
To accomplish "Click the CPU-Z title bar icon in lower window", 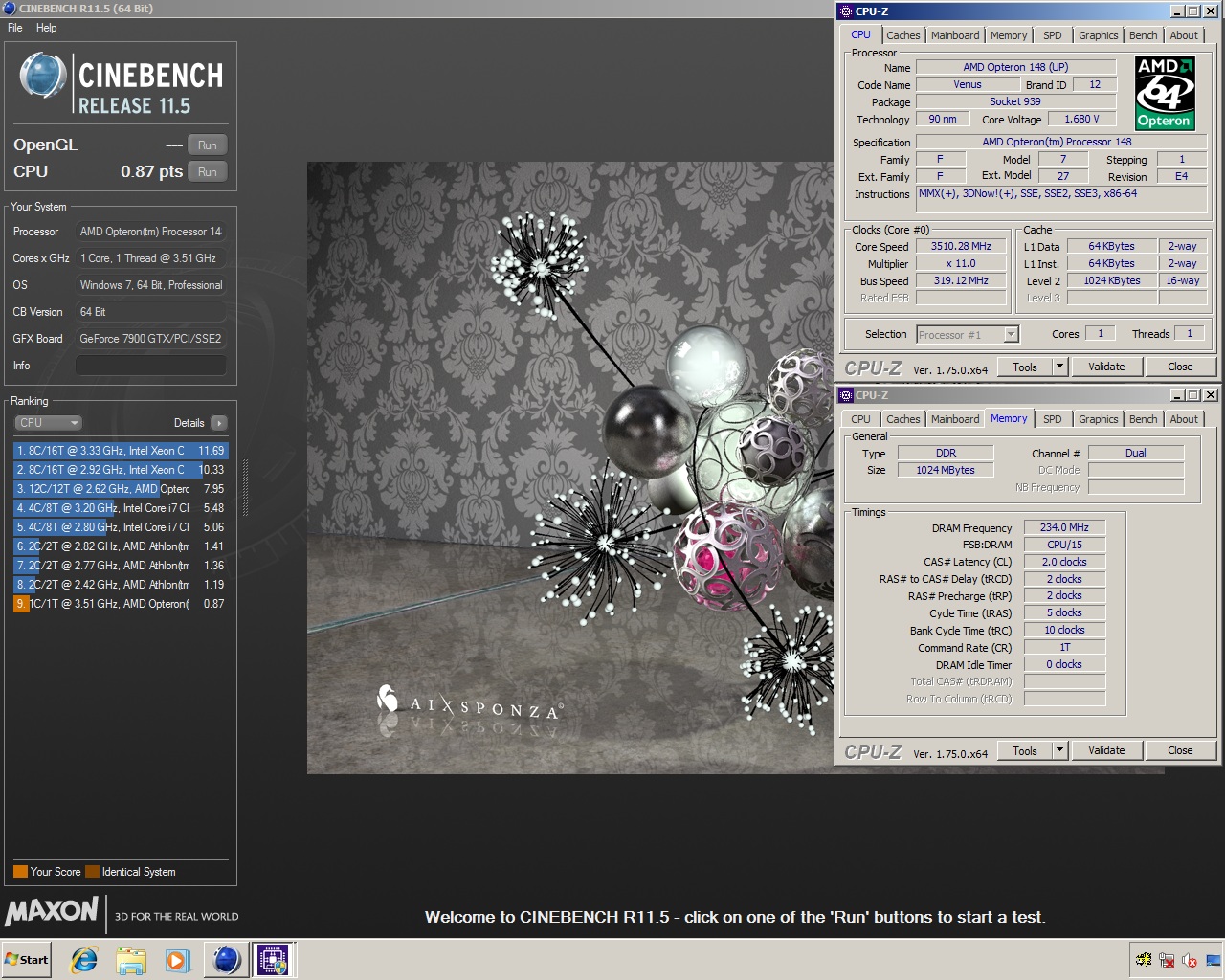I will pyautogui.click(x=845, y=395).
